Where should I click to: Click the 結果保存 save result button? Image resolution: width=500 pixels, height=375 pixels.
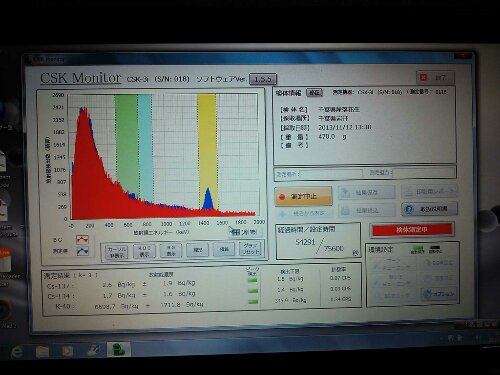pos(366,193)
